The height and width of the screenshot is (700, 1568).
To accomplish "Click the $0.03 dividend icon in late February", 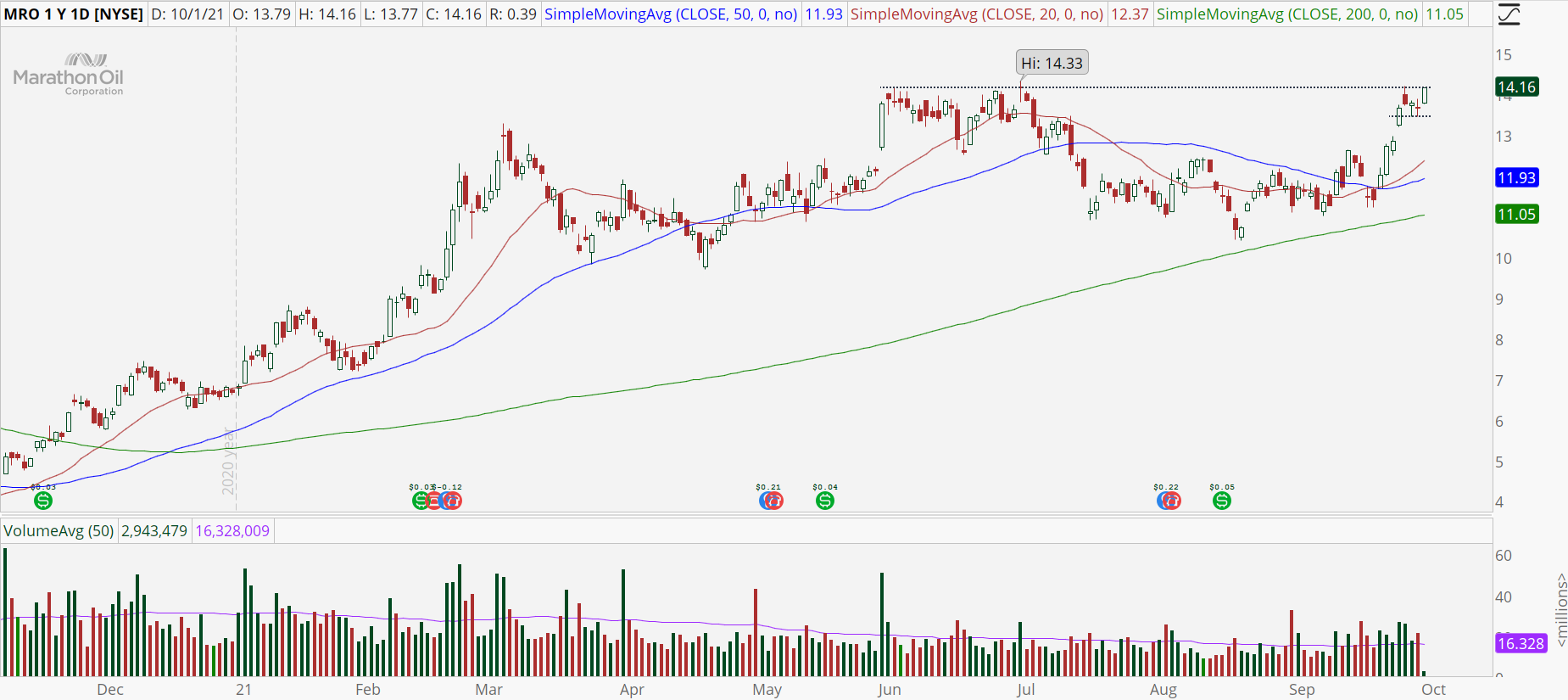I will click(x=420, y=501).
